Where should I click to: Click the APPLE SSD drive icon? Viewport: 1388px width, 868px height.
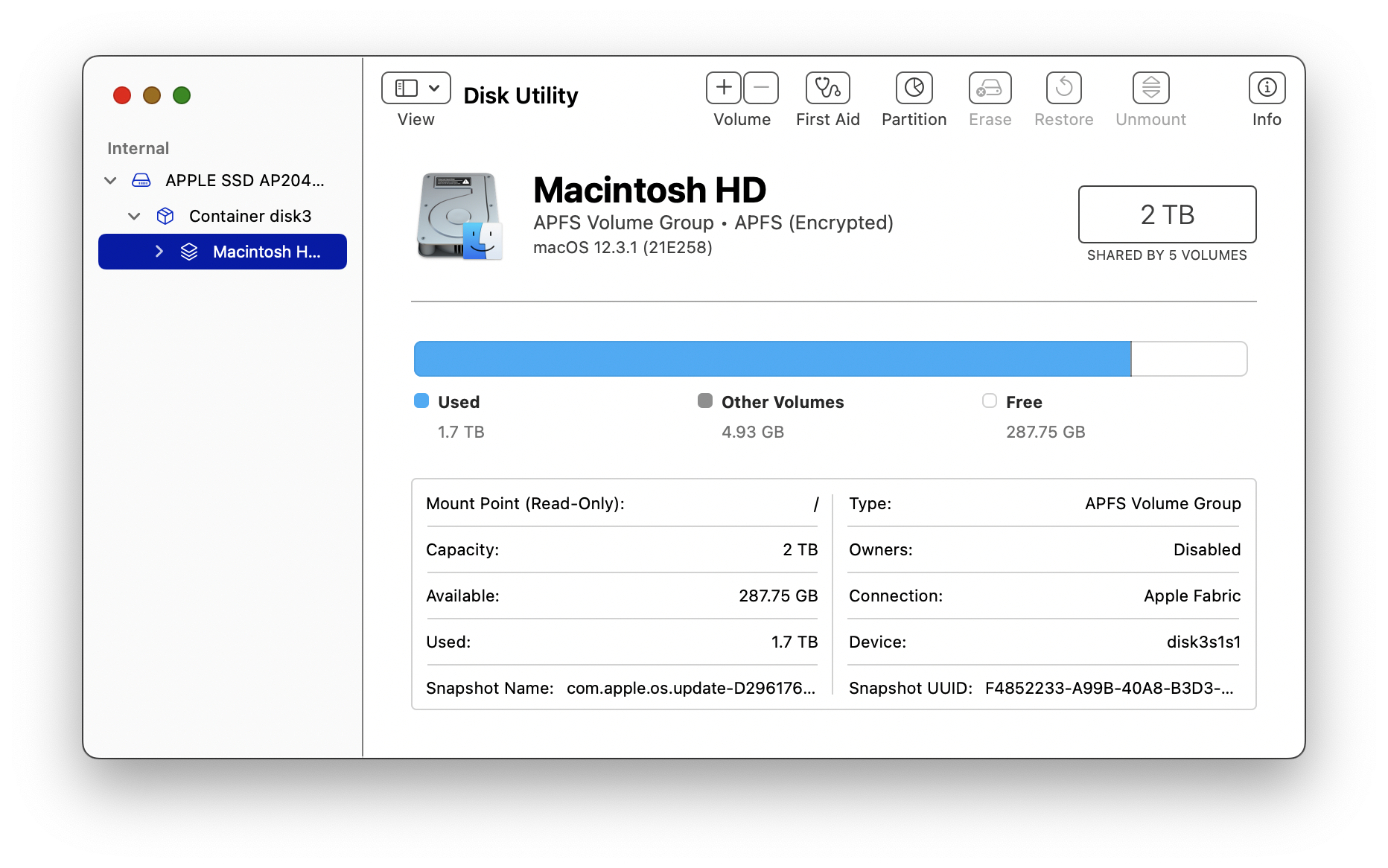141,180
